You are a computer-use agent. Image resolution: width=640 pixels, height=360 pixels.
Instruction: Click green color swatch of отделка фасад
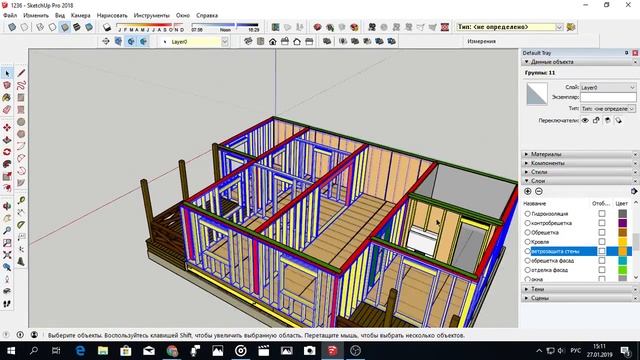click(622, 270)
